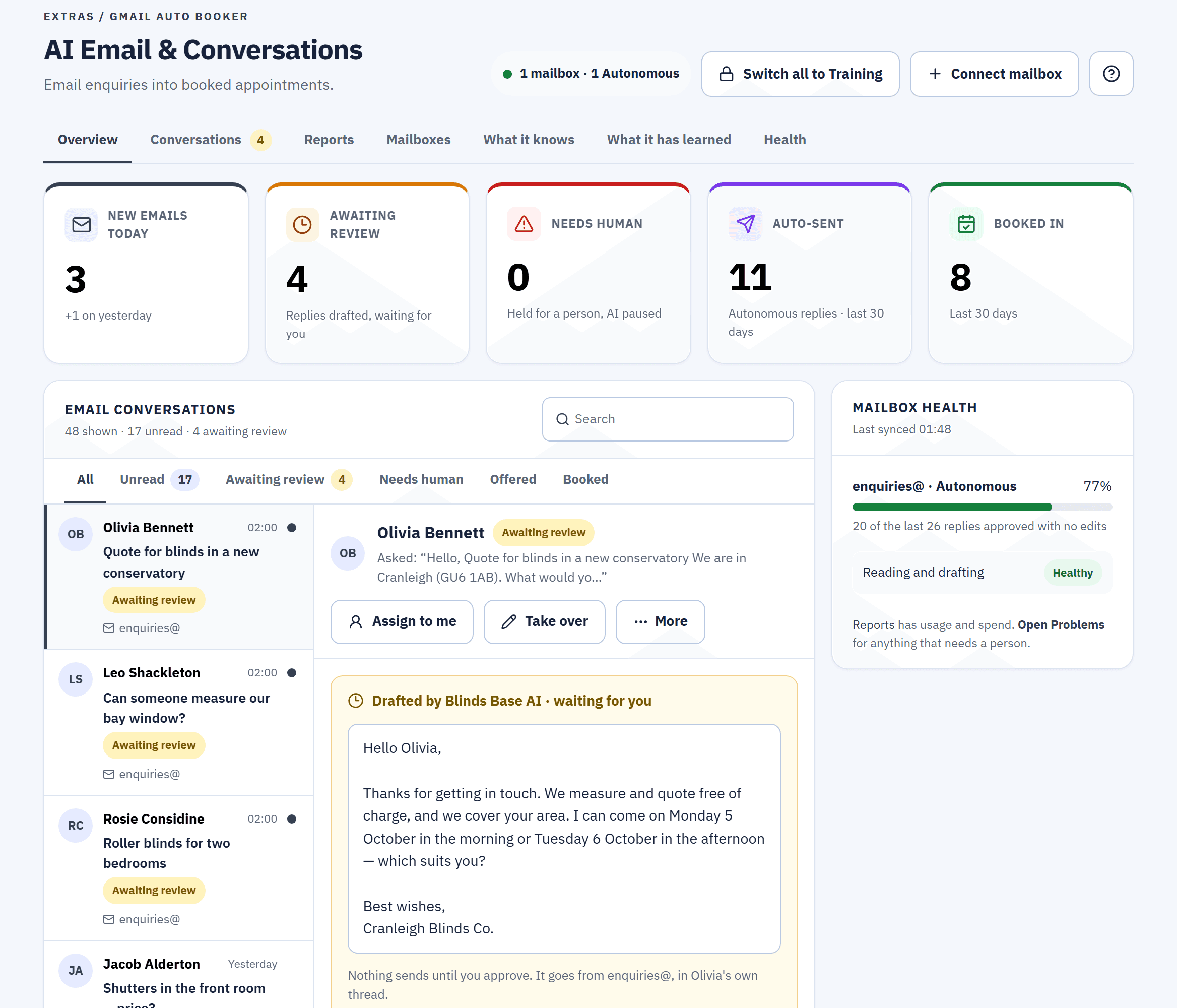The height and width of the screenshot is (1008, 1177).
Task: Select the All conversations filter
Action: [85, 480]
